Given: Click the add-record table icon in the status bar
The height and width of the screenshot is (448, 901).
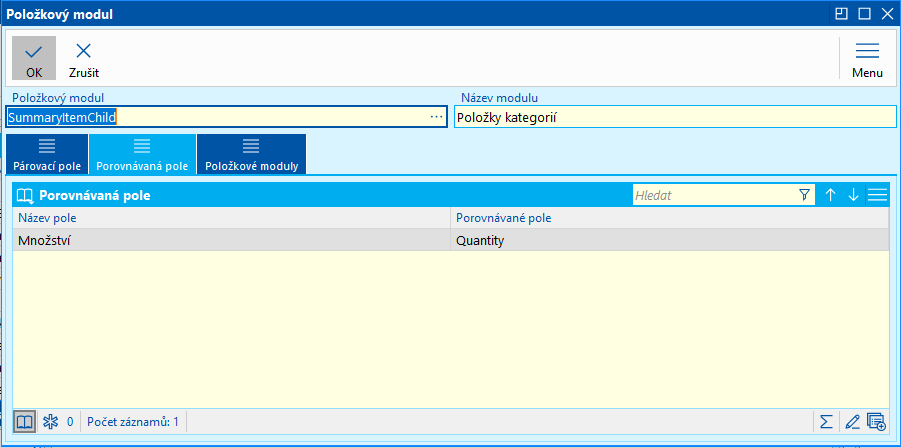Looking at the screenshot, I should 876,422.
